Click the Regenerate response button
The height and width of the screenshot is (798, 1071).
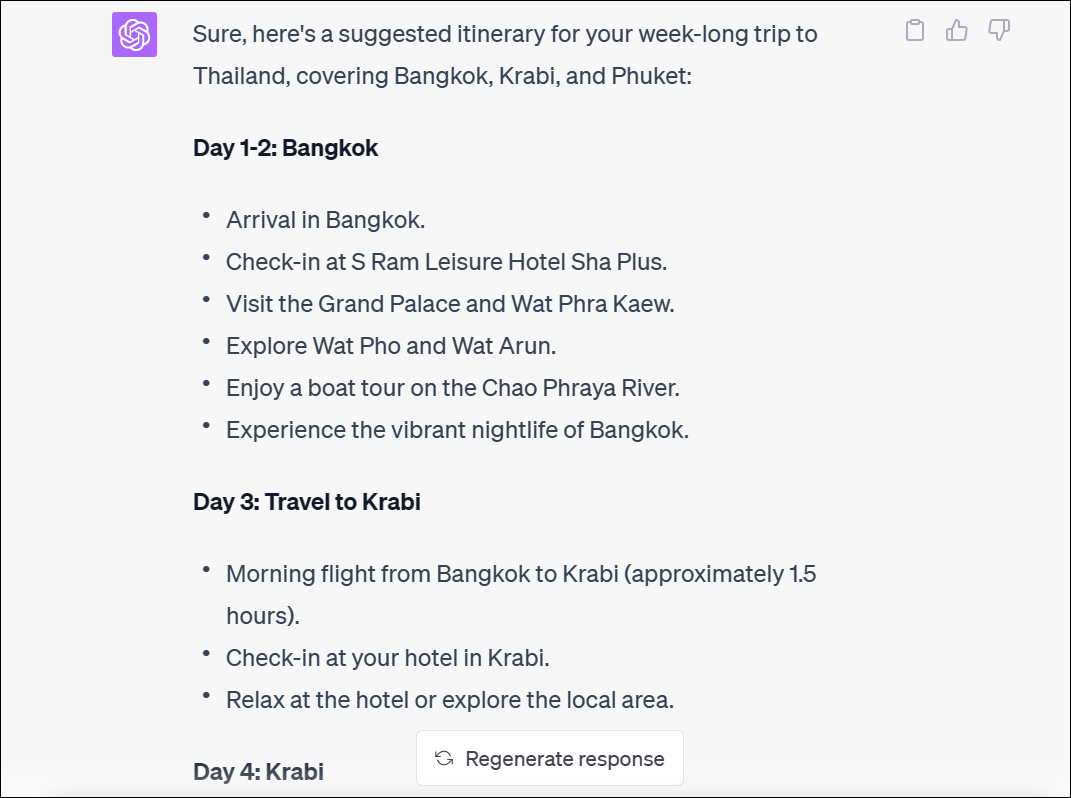[x=550, y=758]
